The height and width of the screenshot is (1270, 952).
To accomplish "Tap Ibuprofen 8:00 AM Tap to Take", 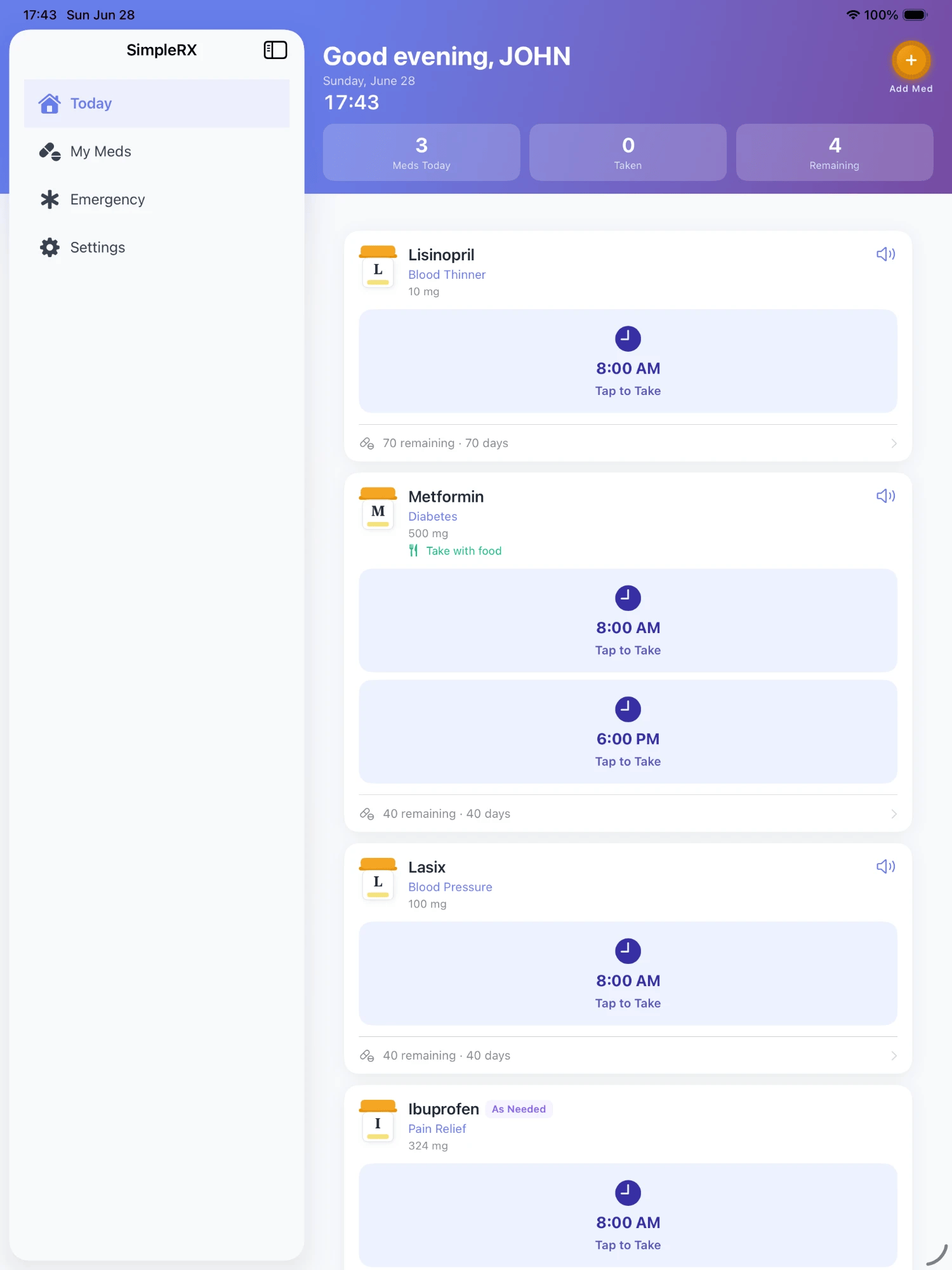I will tap(628, 1215).
